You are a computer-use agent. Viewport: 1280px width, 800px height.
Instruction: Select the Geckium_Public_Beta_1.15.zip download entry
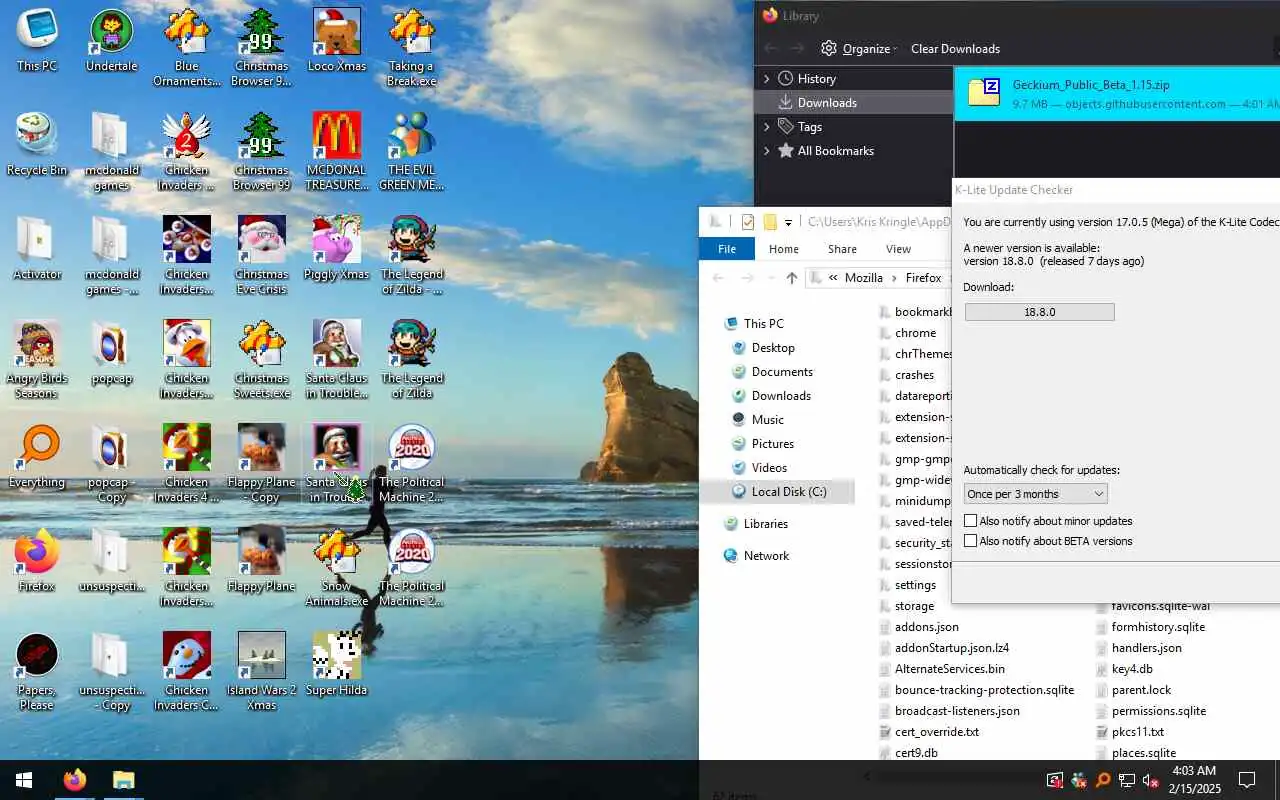pos(1117,94)
